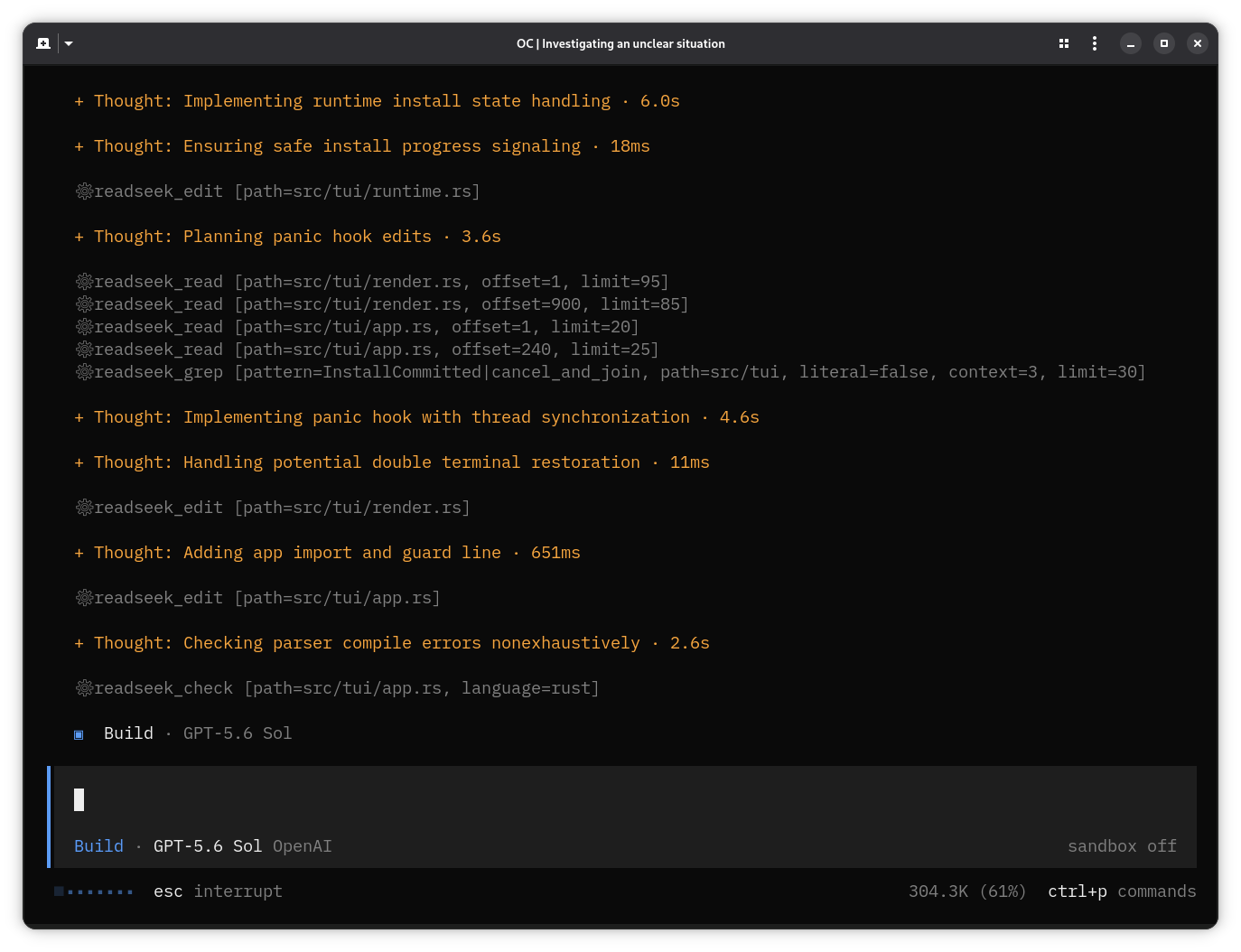Switch agent via blue 'Build' label

tap(98, 846)
